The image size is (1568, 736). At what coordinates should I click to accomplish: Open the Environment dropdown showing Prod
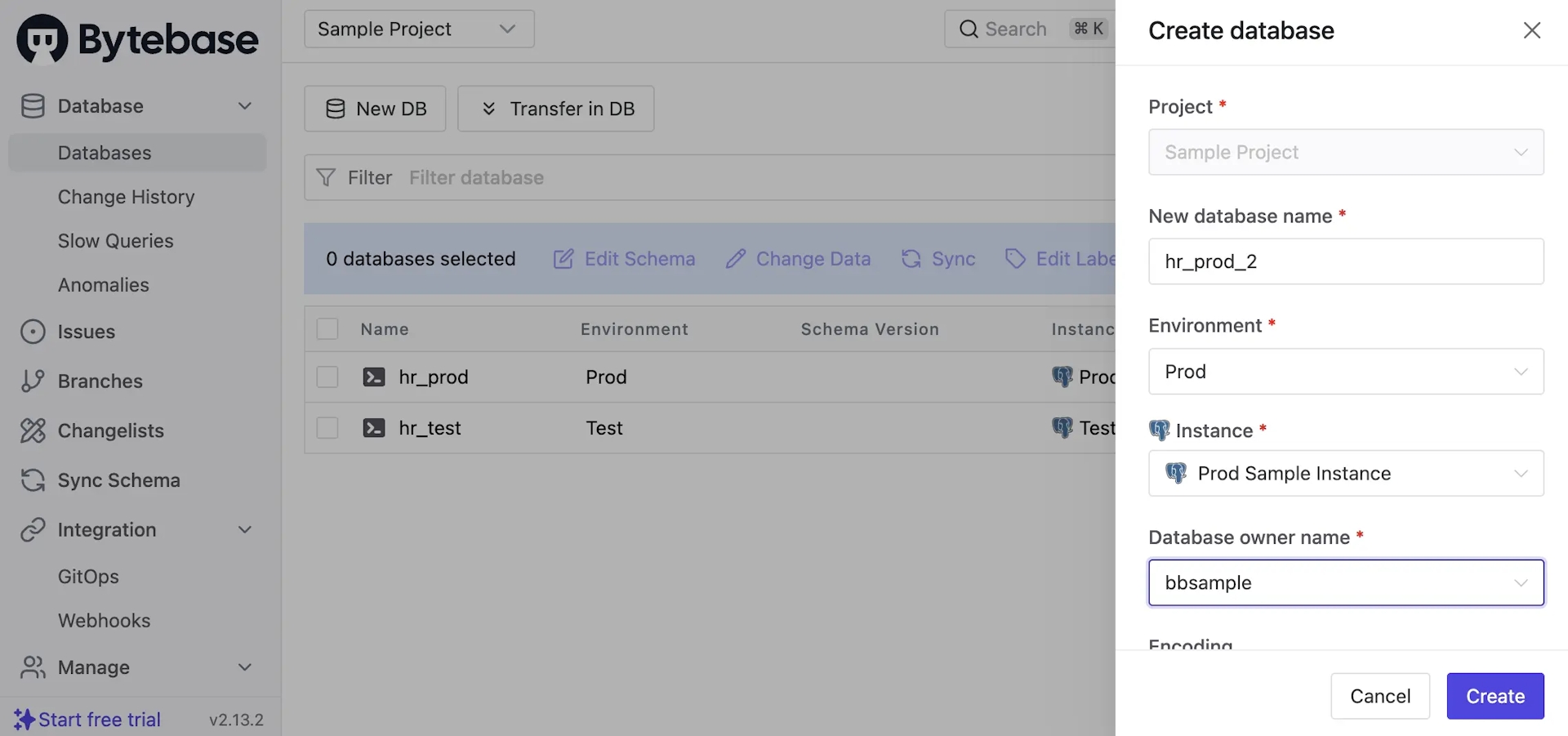[1346, 372]
